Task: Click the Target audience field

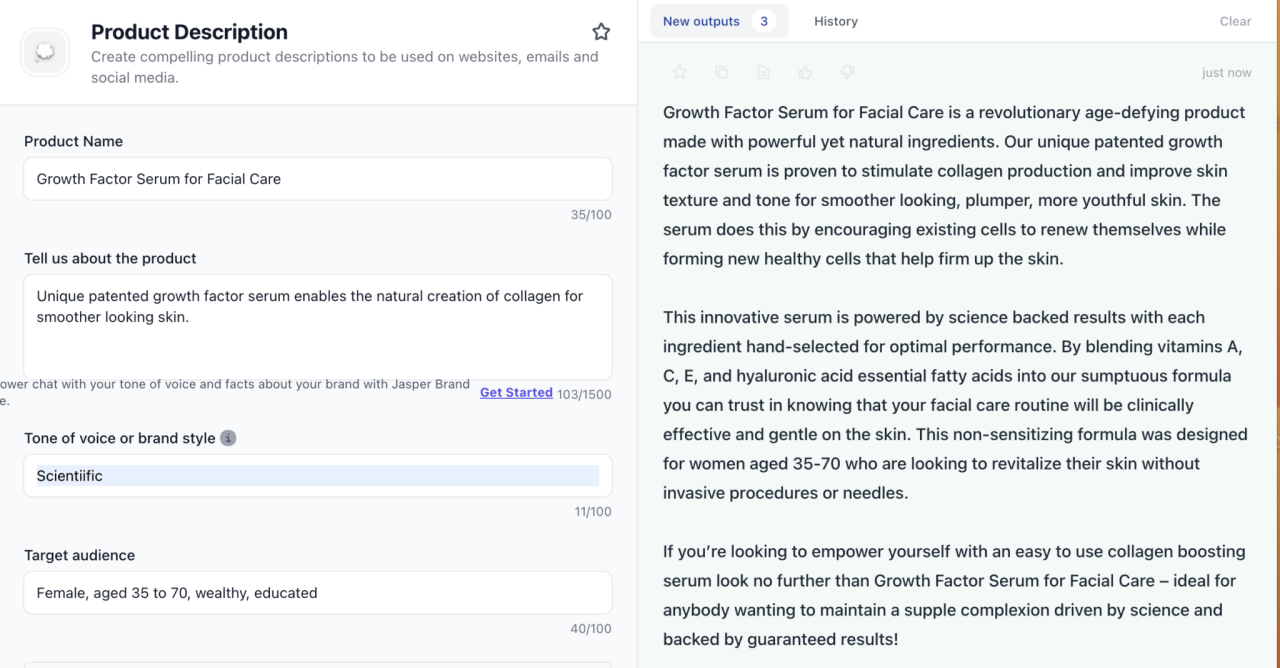Action: coord(317,592)
